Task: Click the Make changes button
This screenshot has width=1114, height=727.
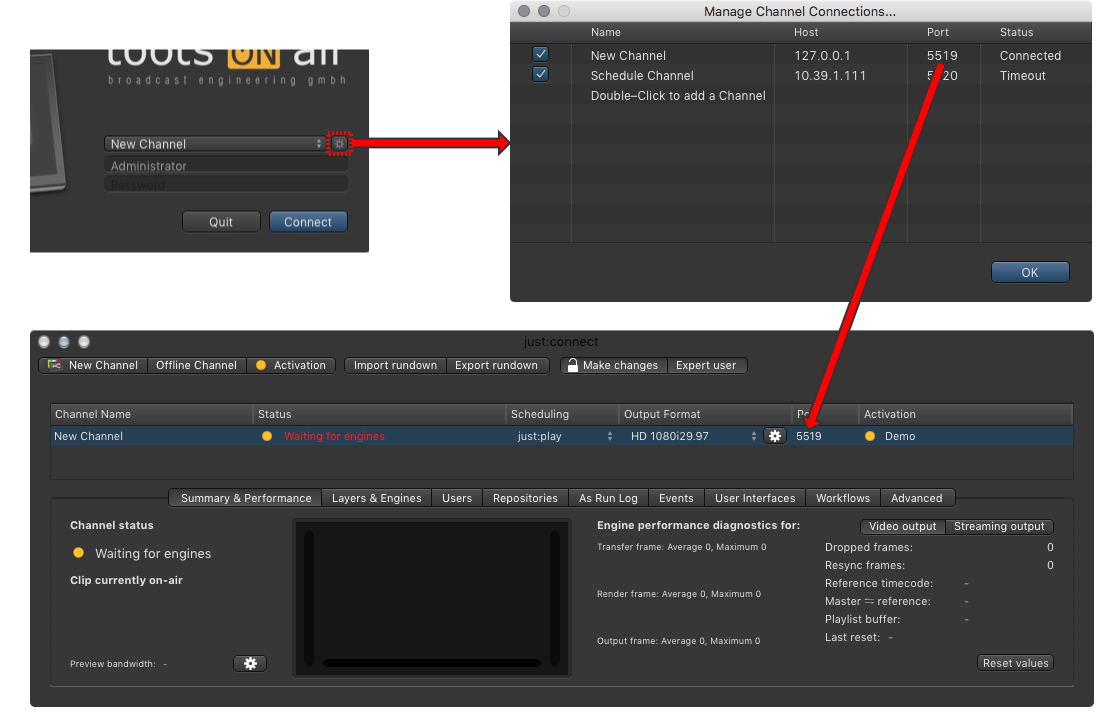Action: point(613,365)
